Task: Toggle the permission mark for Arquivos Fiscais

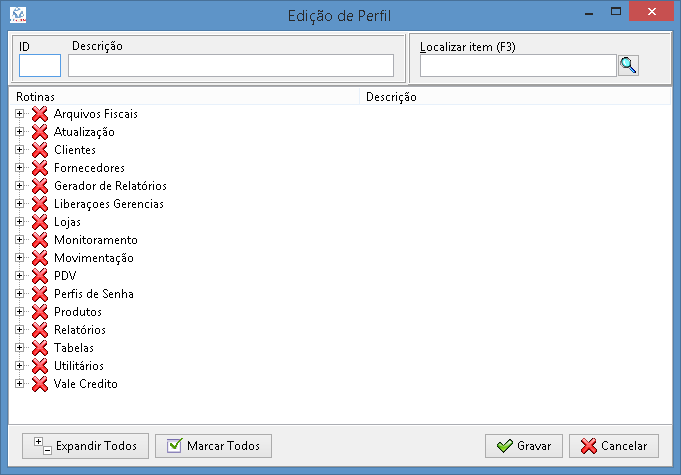Action: (40, 114)
